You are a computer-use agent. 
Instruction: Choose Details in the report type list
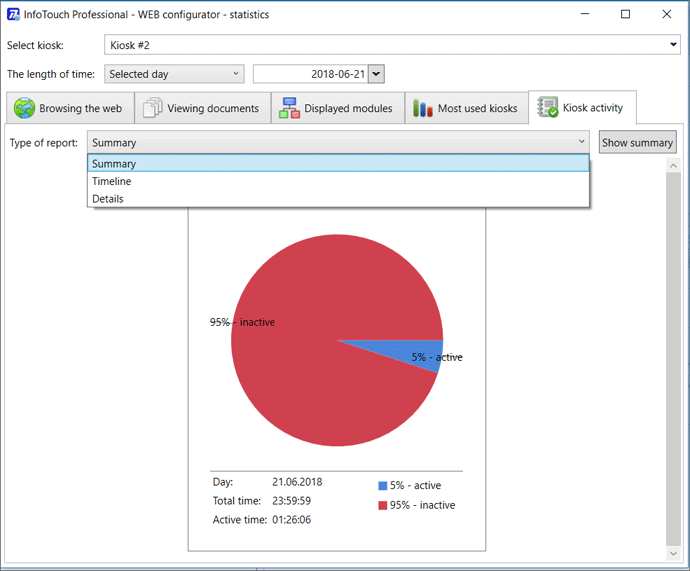tap(338, 199)
